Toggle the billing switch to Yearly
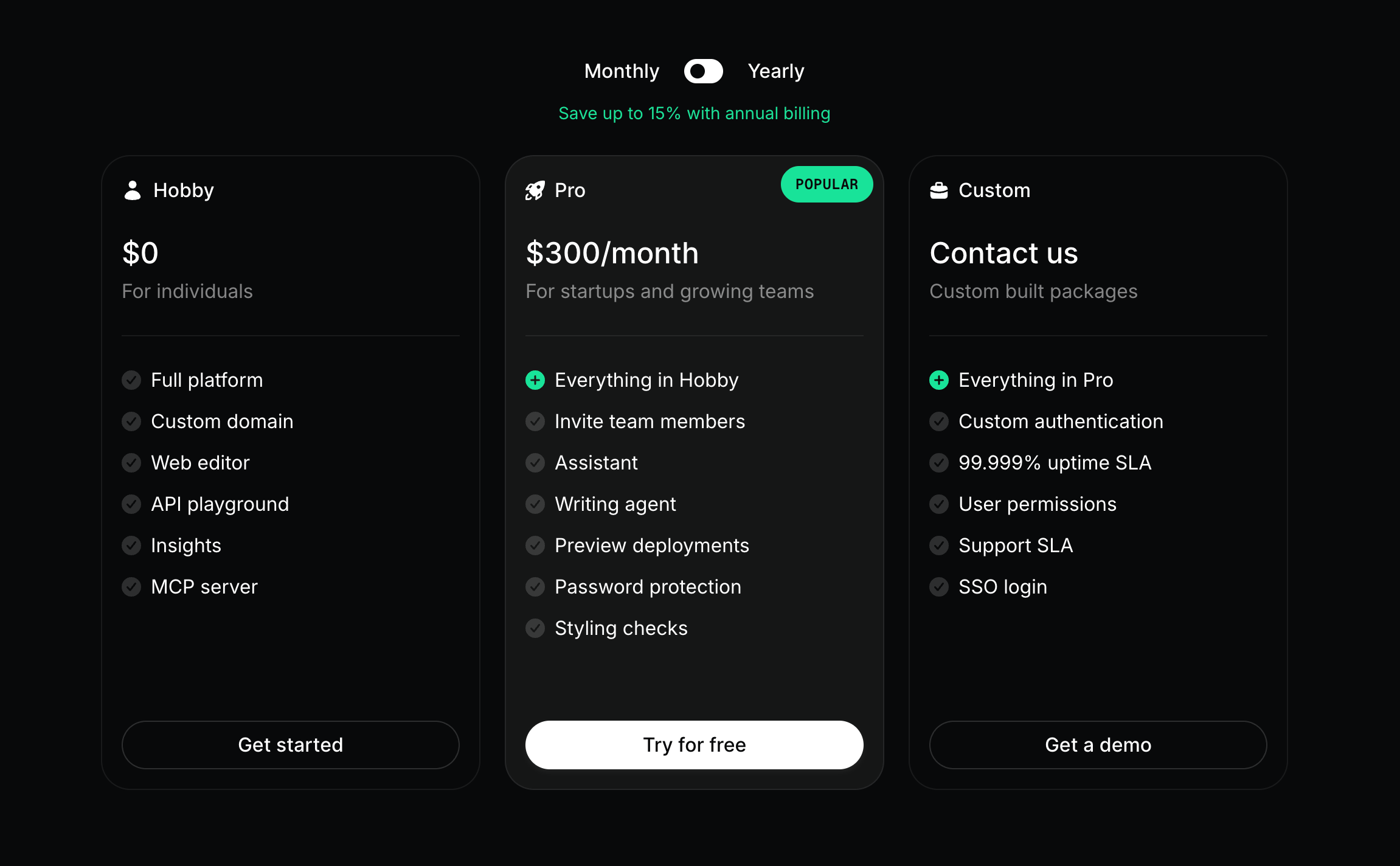Viewport: 1400px width, 866px height. click(703, 71)
